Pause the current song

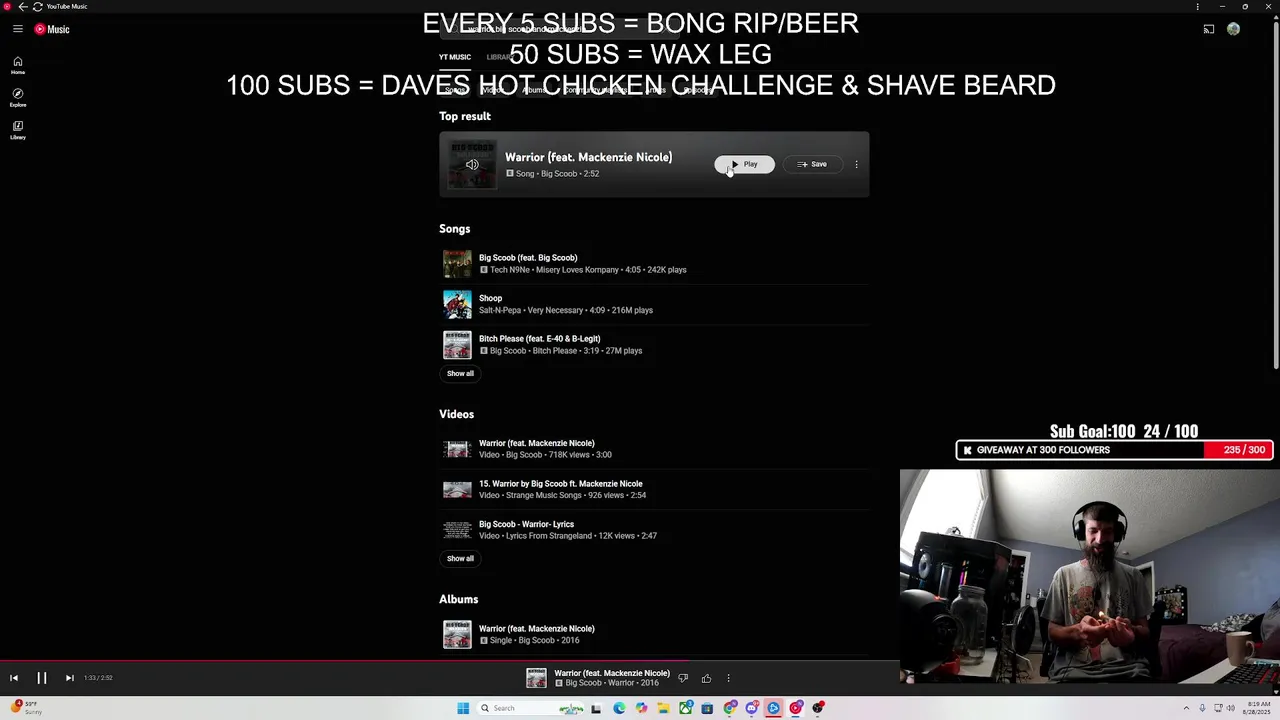point(42,678)
